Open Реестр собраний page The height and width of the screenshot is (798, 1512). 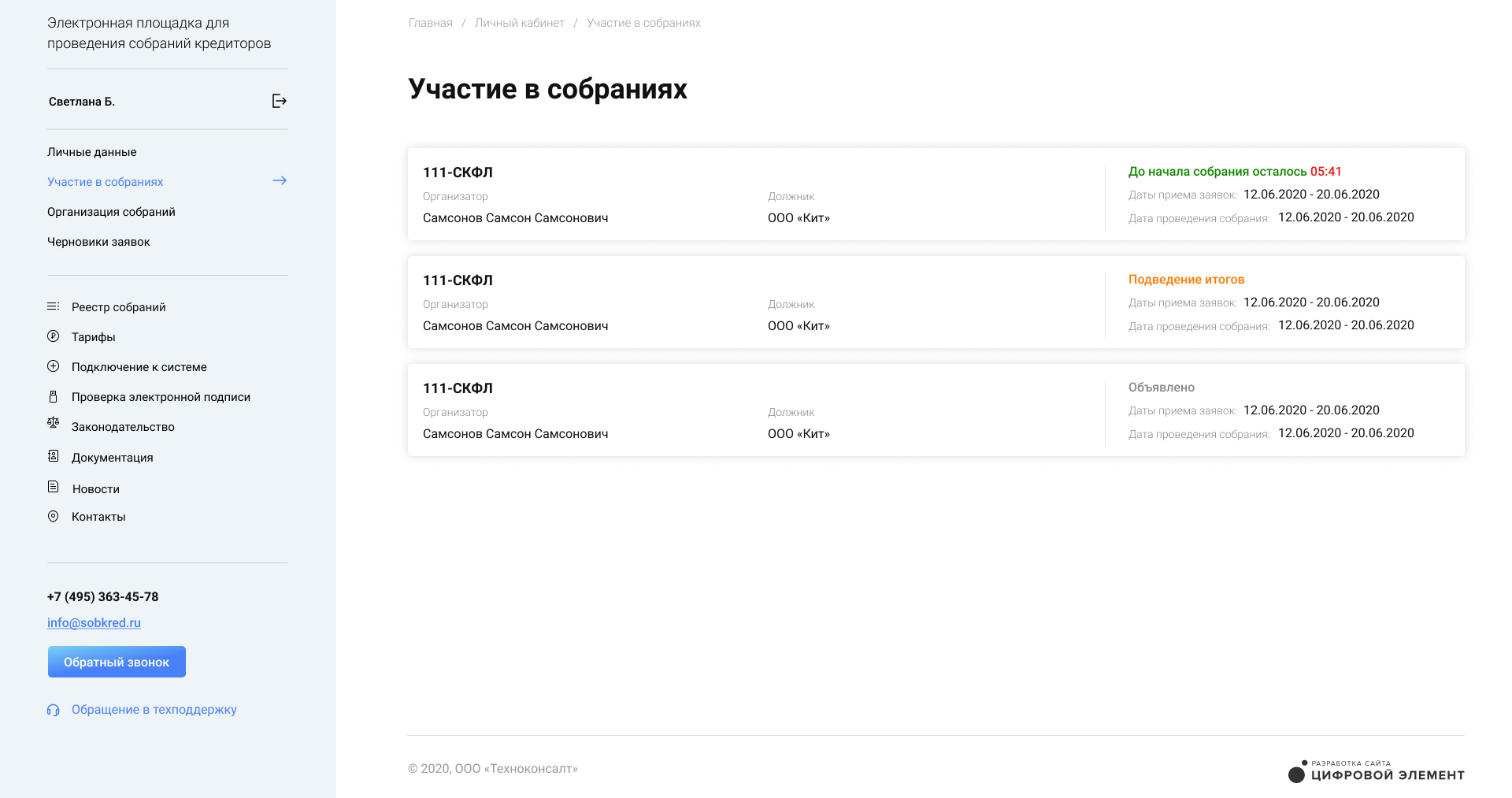pos(119,307)
